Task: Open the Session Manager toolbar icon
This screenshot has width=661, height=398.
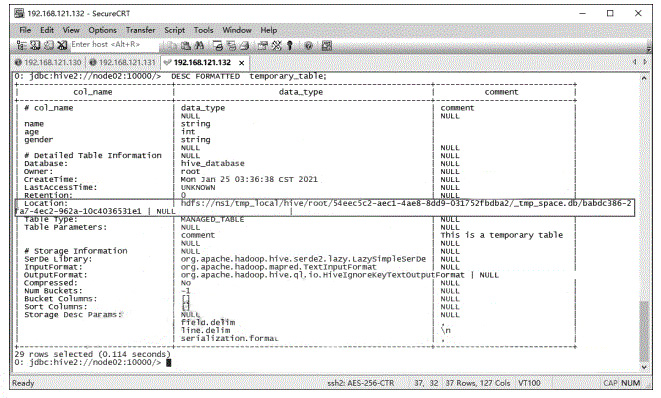Action: (x=21, y=45)
